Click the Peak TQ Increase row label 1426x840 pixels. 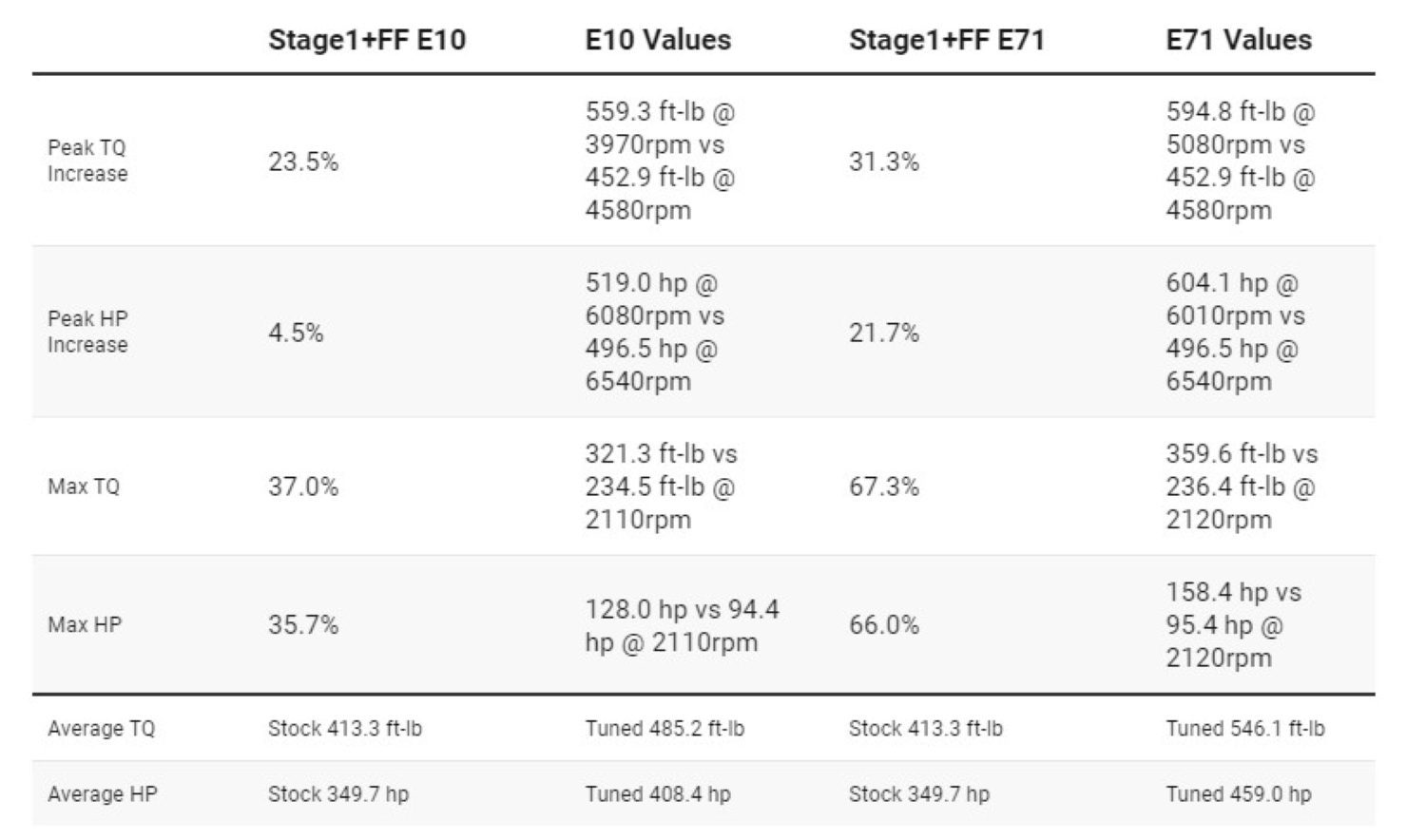[87, 161]
